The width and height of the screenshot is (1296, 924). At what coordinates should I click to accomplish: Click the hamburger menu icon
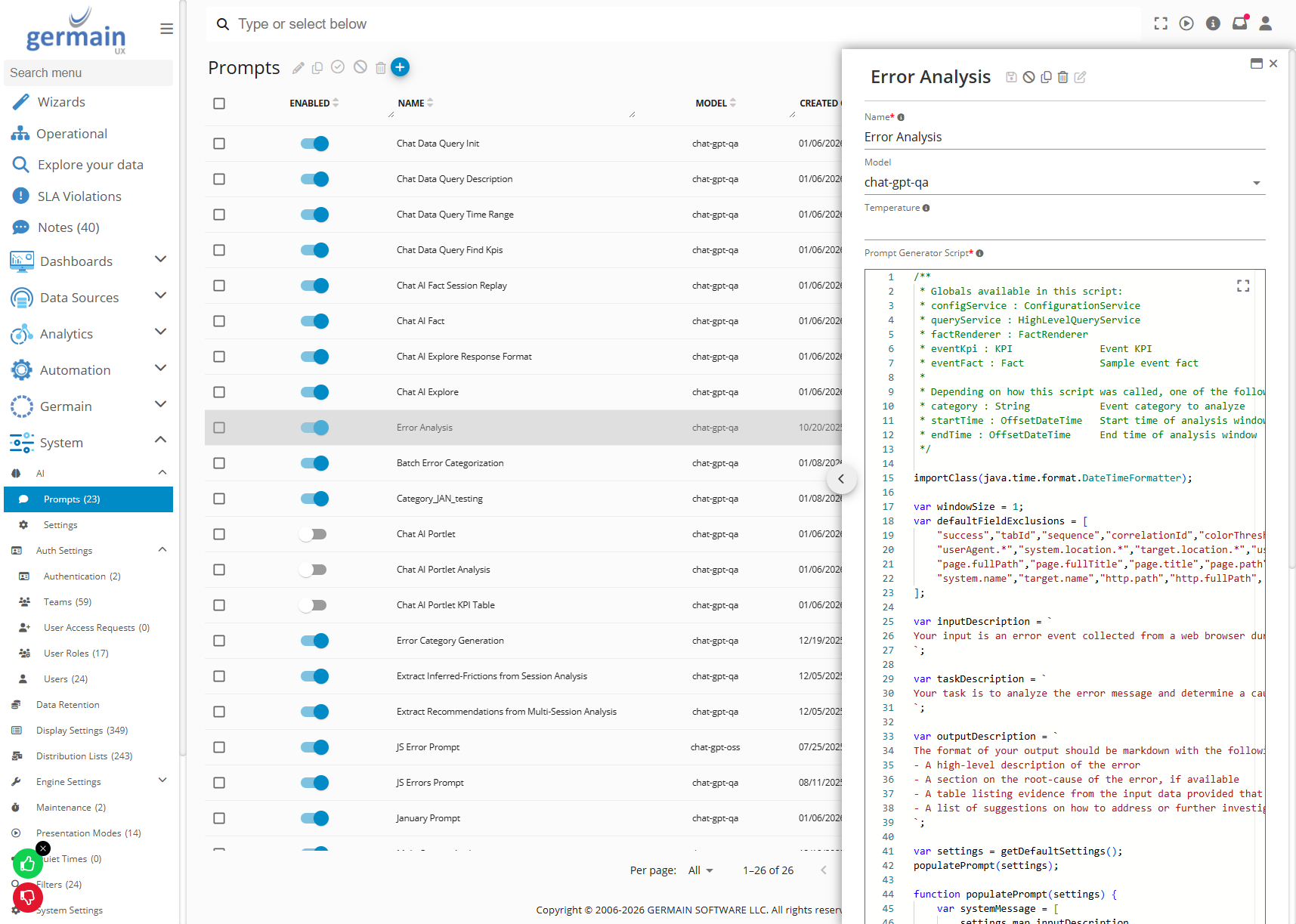click(167, 29)
